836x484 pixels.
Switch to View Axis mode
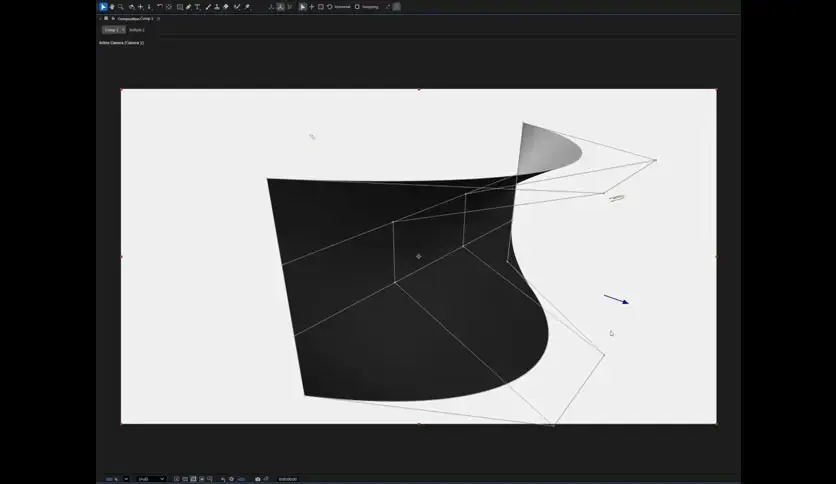click(290, 7)
